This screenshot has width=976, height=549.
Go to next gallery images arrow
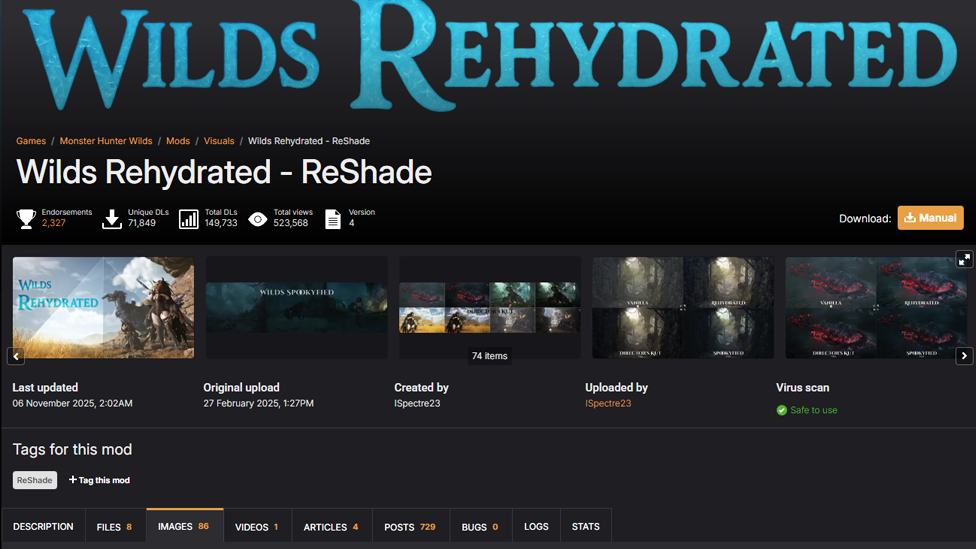point(964,356)
